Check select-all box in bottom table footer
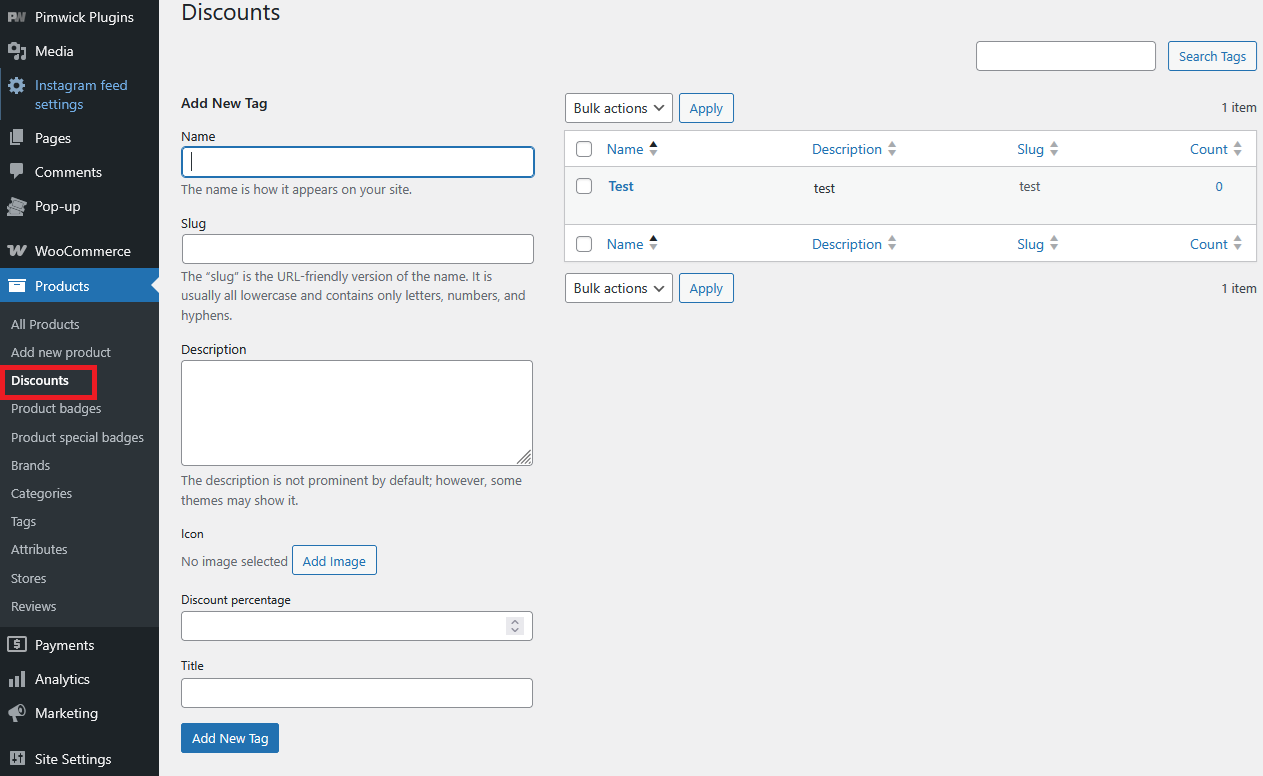1263x776 pixels. click(x=585, y=244)
